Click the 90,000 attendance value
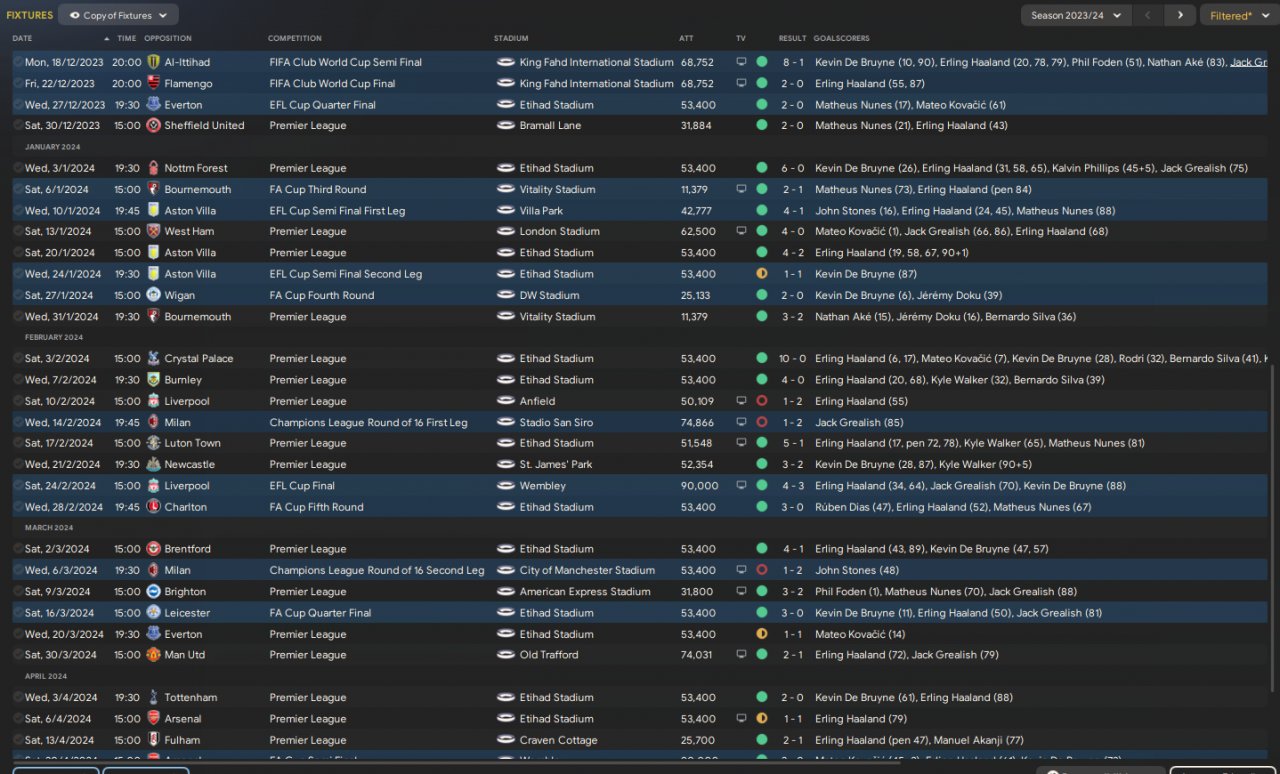1280x774 pixels. click(699, 486)
